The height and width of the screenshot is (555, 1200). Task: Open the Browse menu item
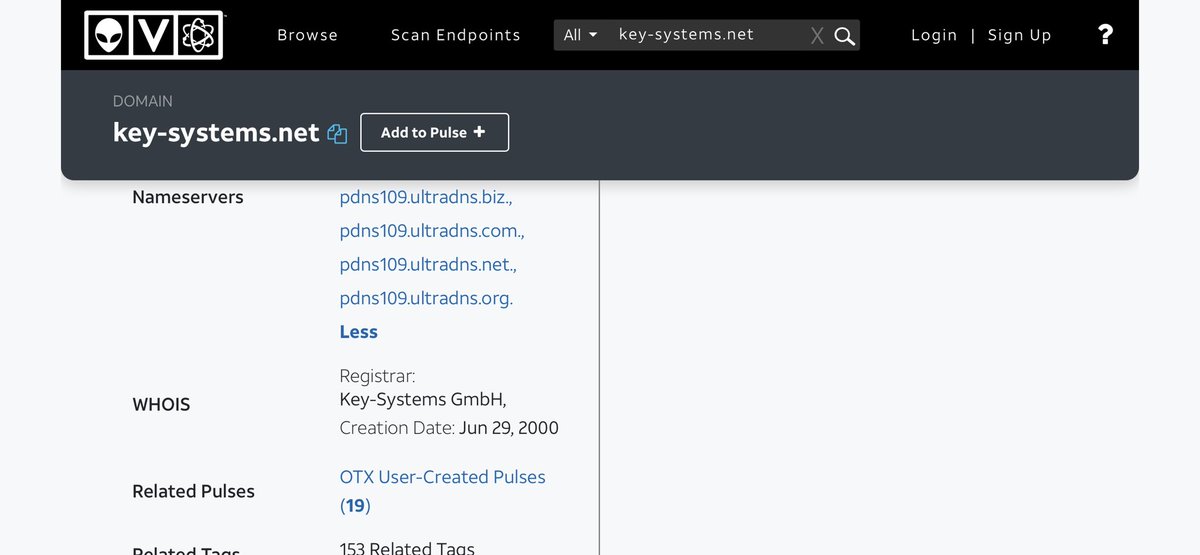tap(307, 35)
